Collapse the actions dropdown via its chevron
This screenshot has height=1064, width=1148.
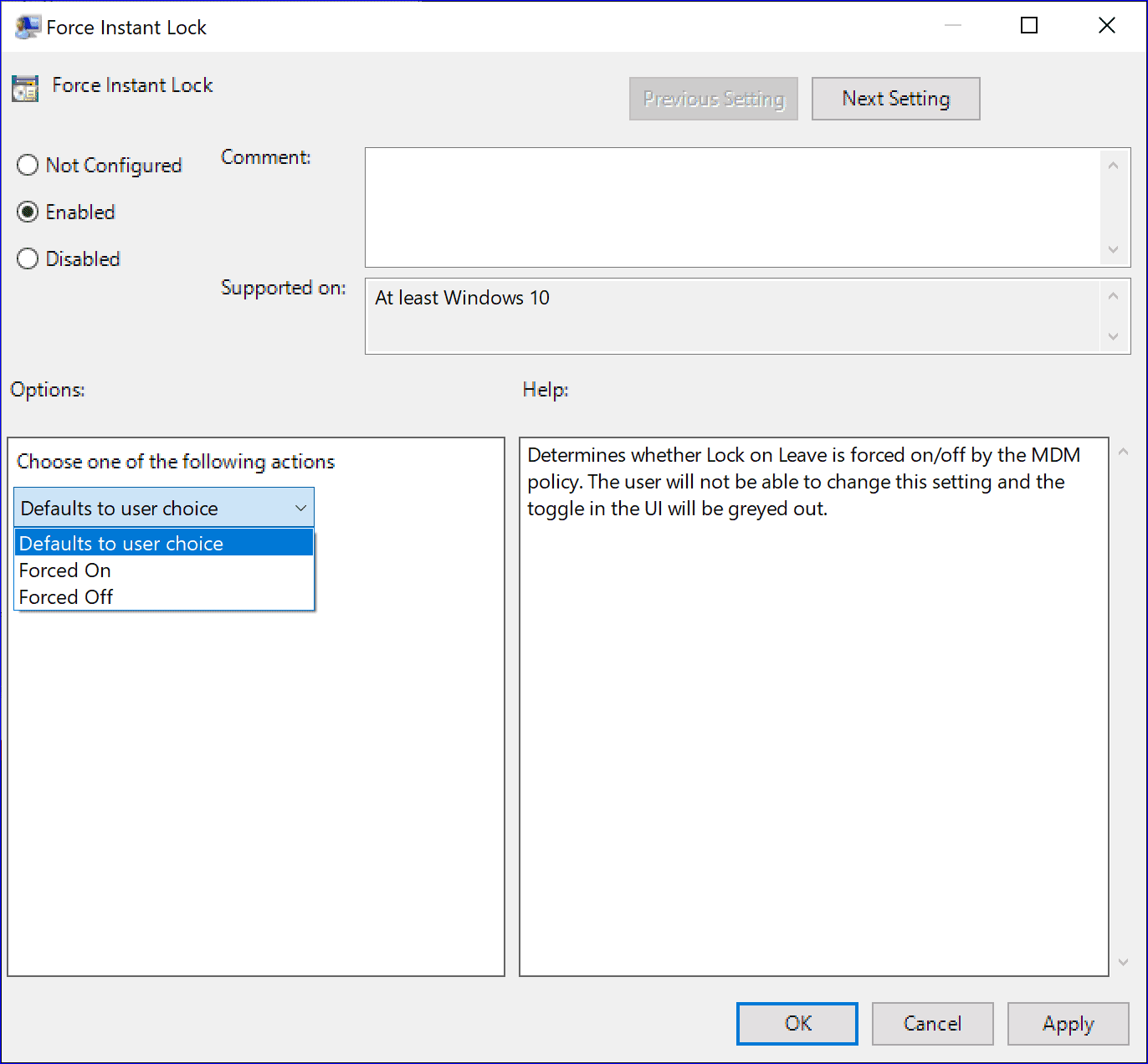click(300, 508)
